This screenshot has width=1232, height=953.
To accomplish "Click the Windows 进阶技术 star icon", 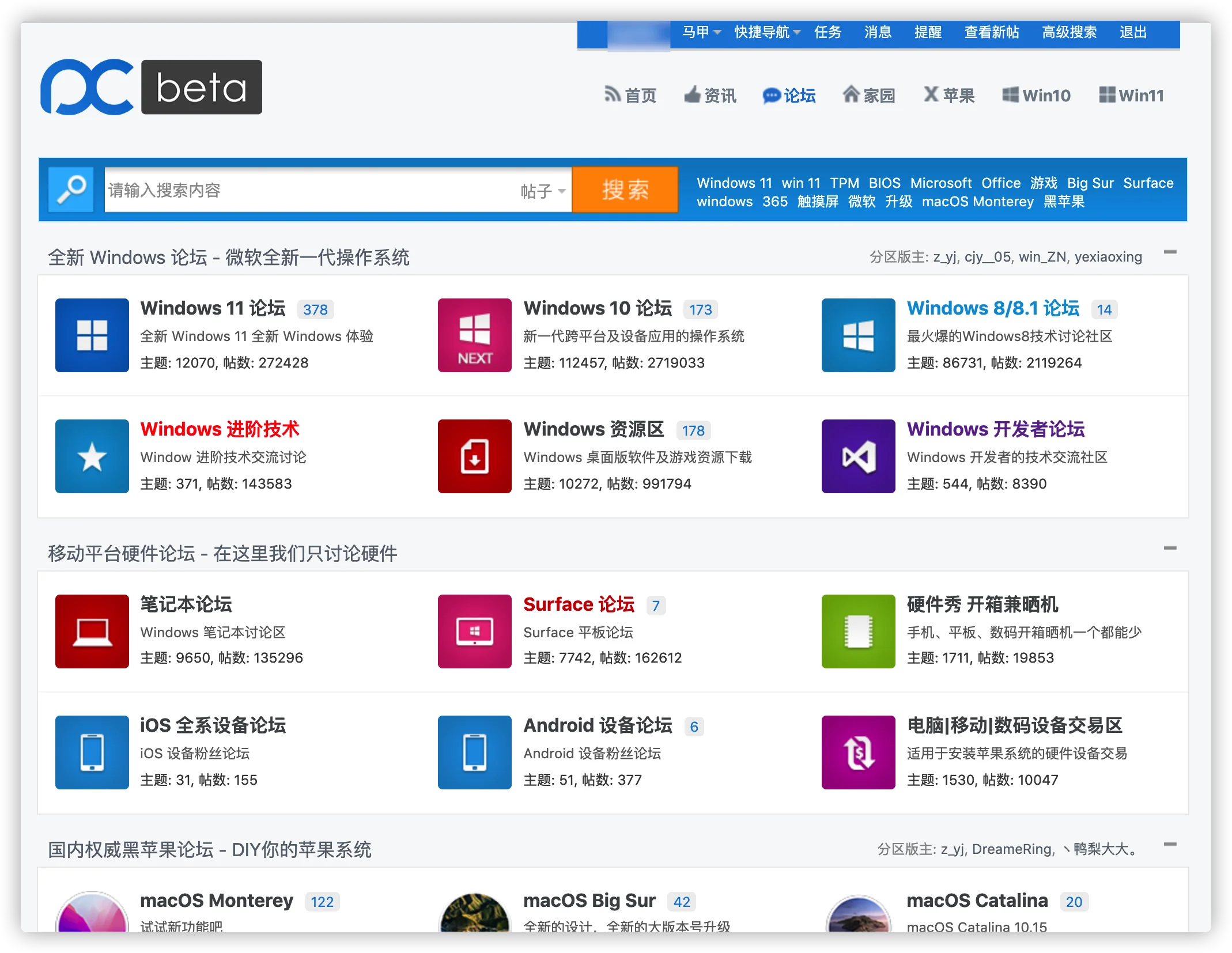I will click(92, 456).
